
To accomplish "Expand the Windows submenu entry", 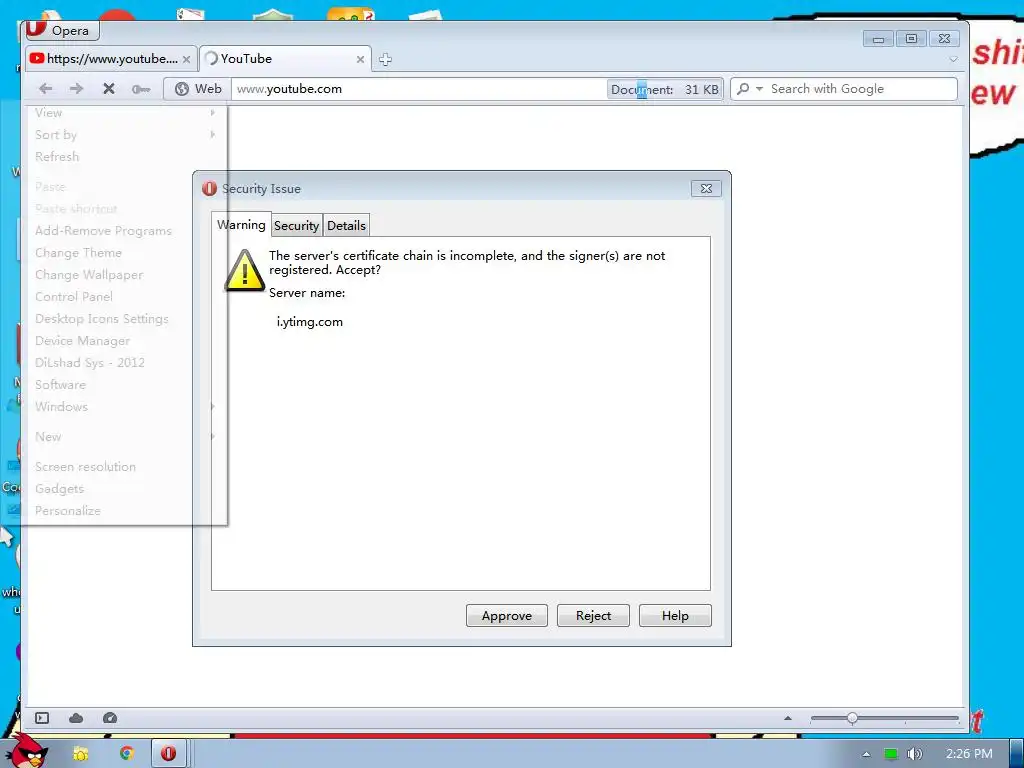I will (124, 407).
